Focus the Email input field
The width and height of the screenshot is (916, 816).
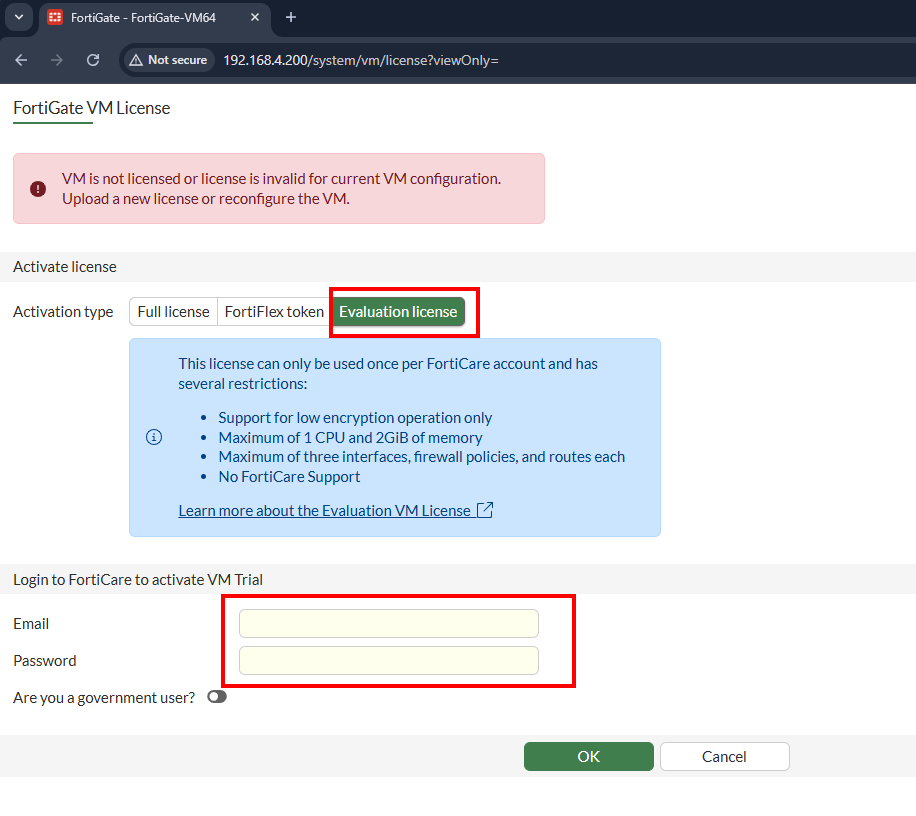388,624
